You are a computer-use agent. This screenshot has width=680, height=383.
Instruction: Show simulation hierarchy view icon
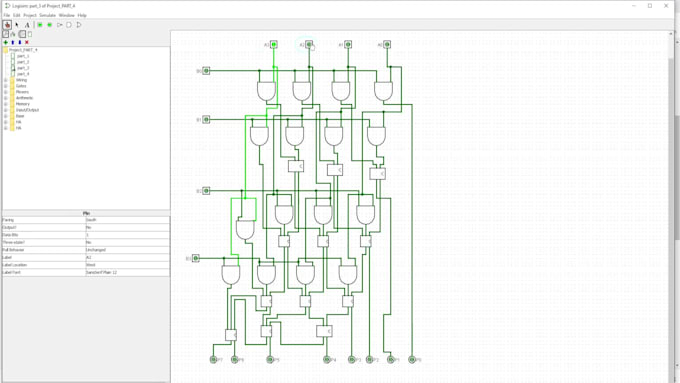(13, 34)
